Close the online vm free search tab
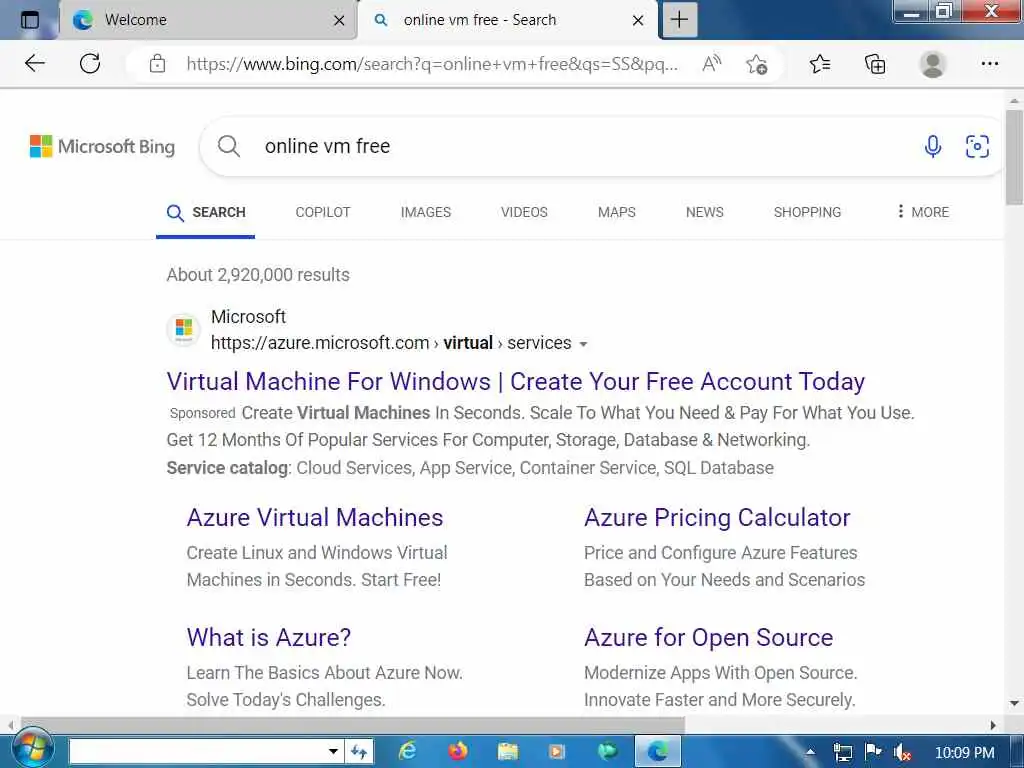The height and width of the screenshot is (768, 1024). 638,21
